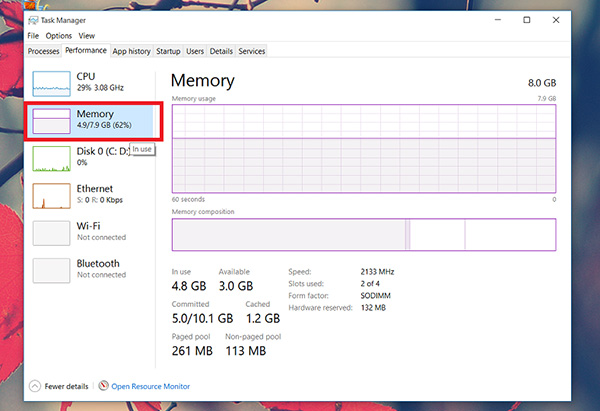Switch to the App history tab

point(131,51)
